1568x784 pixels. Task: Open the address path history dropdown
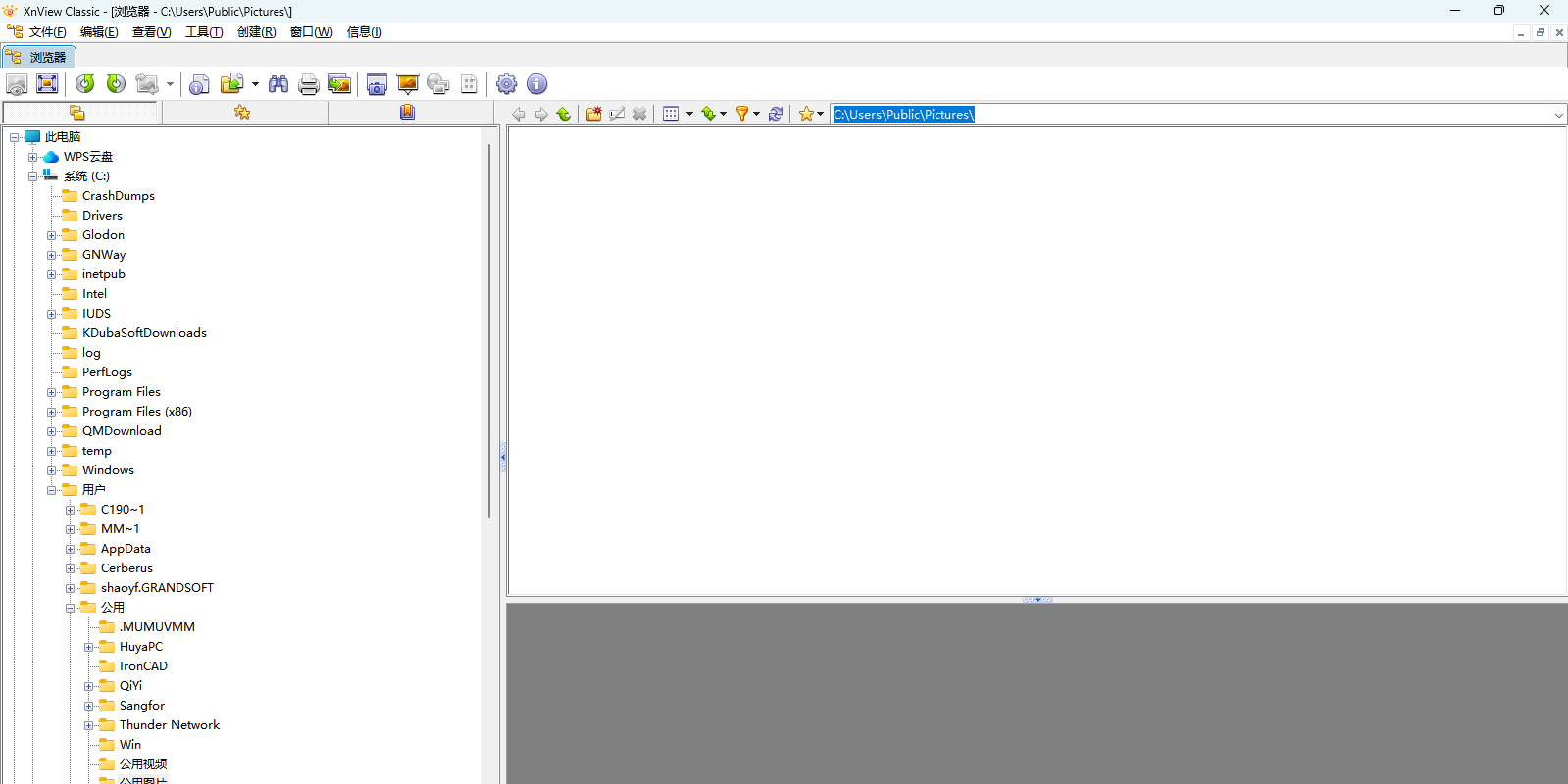coord(1558,115)
